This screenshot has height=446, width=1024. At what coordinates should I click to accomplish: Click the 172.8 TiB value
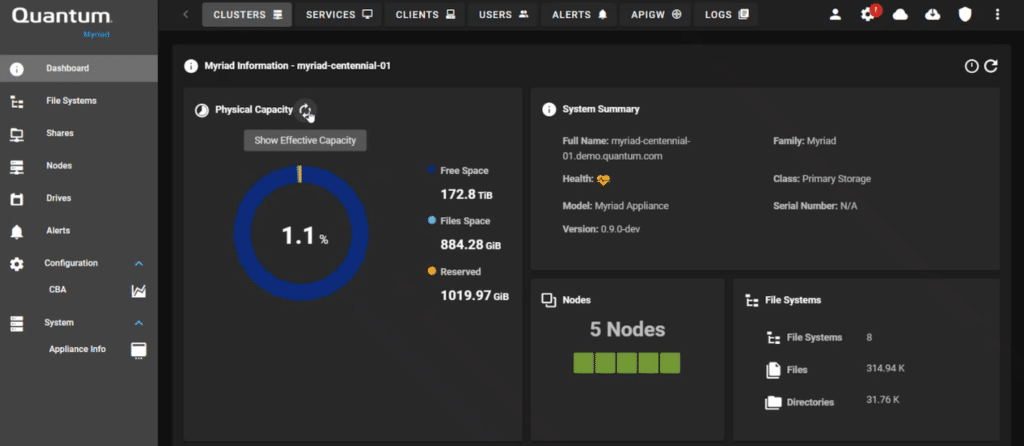pos(468,195)
